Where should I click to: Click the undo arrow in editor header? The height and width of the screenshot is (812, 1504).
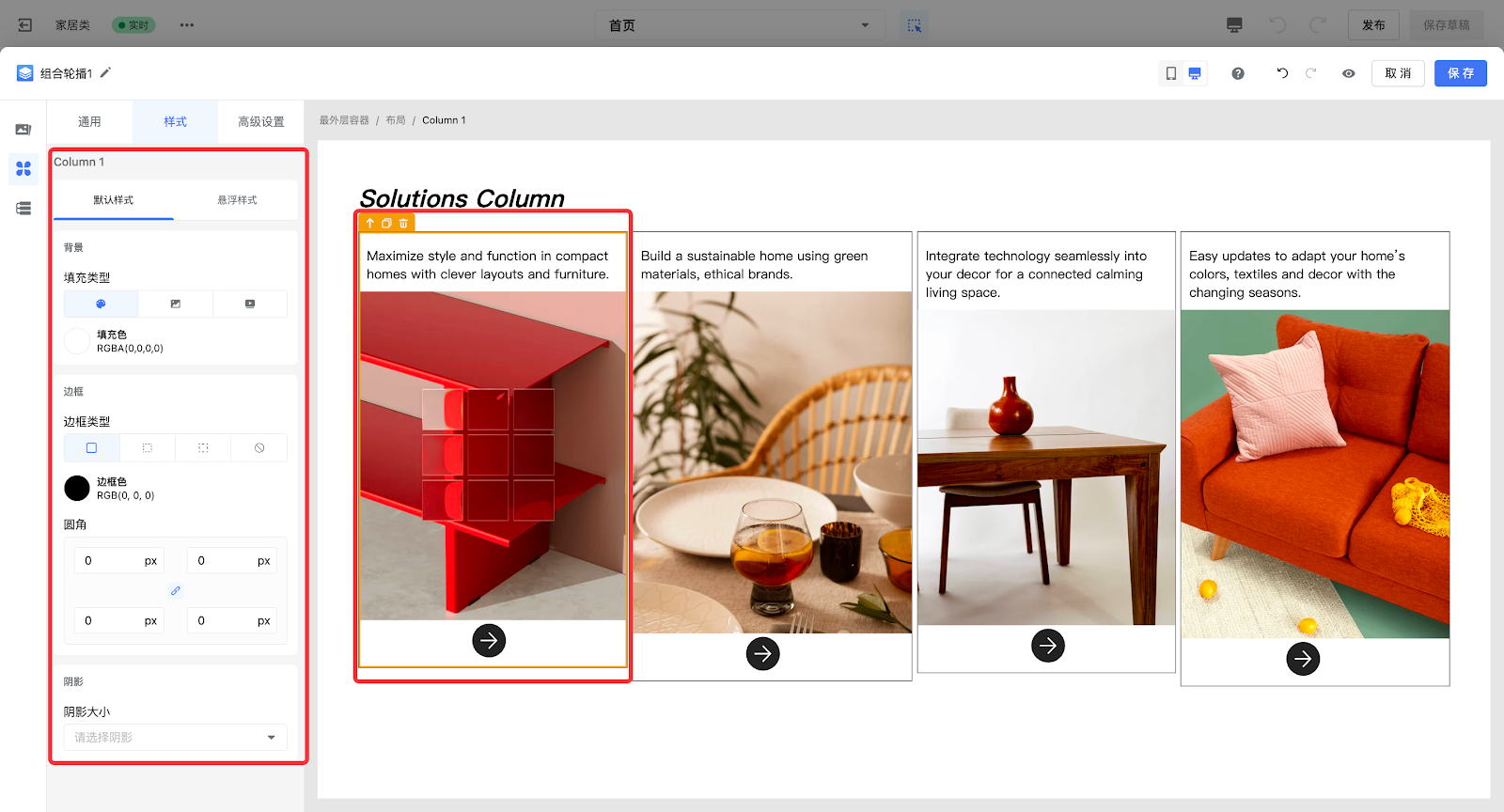coord(1282,73)
